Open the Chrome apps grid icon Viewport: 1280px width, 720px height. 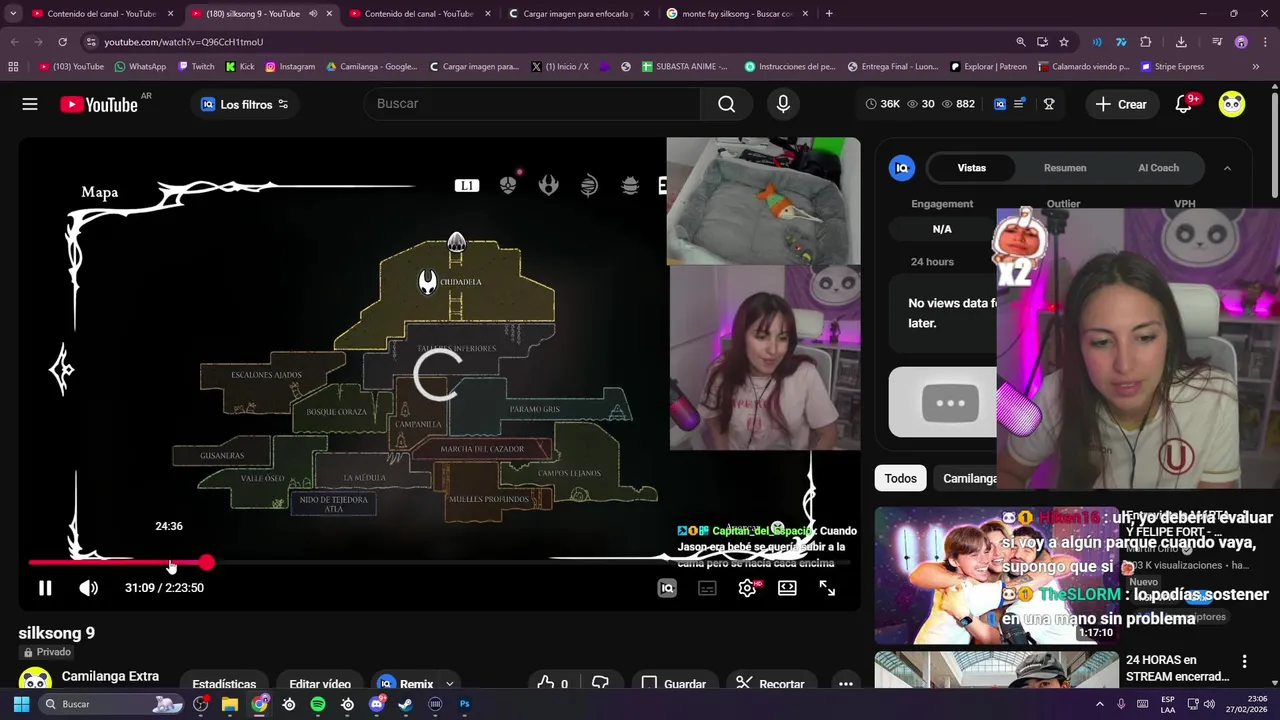click(x=13, y=67)
